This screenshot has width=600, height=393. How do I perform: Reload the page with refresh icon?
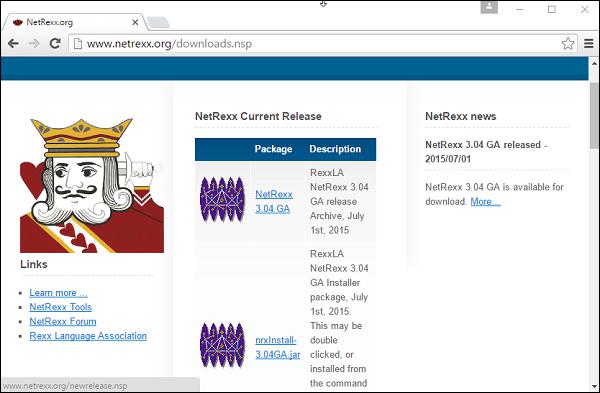tap(55, 44)
